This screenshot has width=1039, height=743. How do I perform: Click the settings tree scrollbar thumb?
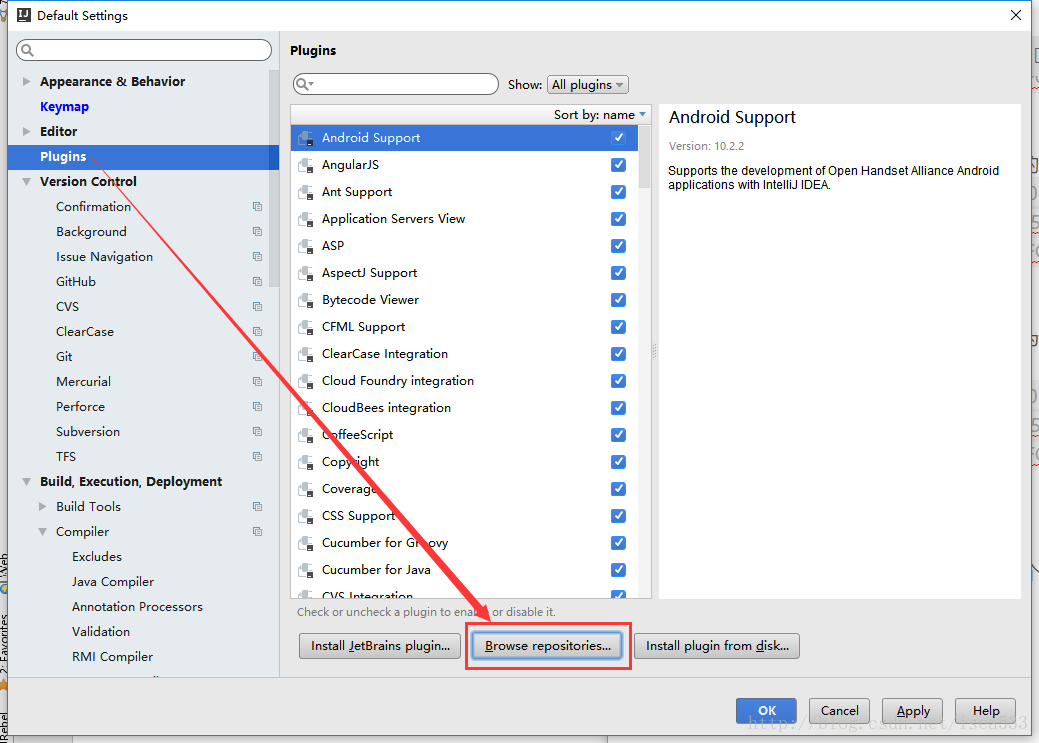274,179
